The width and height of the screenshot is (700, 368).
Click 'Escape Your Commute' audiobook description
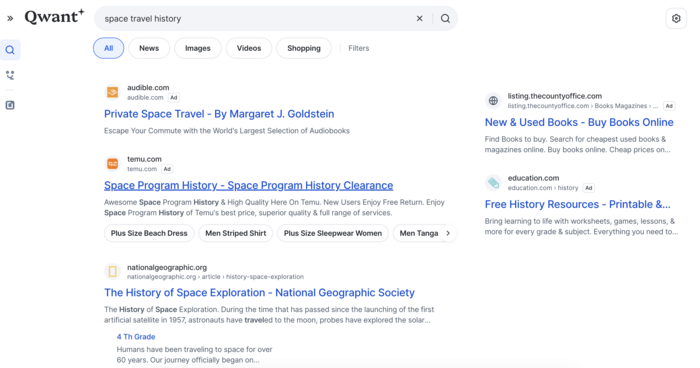point(227,131)
